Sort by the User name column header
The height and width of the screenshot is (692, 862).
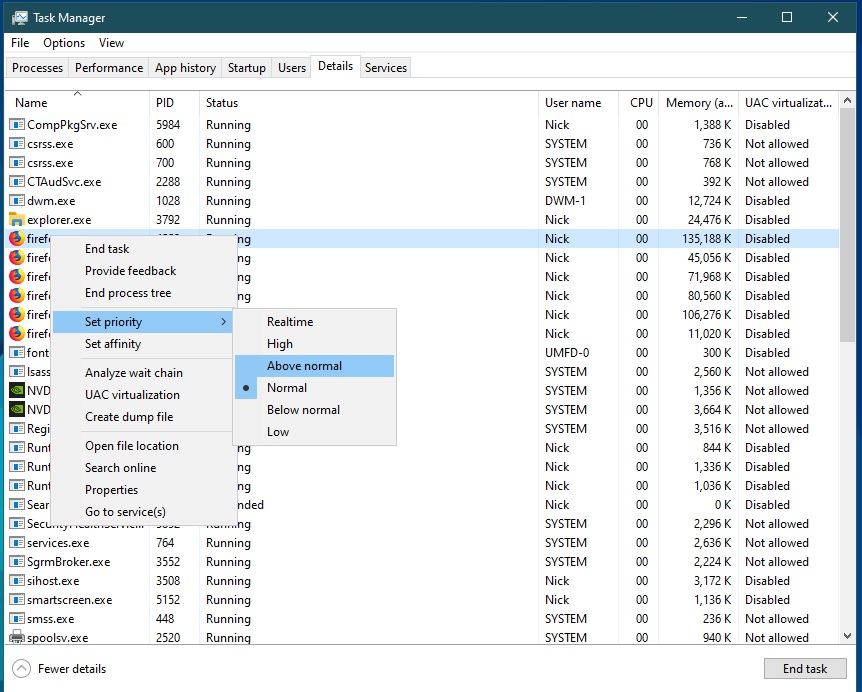coord(578,103)
